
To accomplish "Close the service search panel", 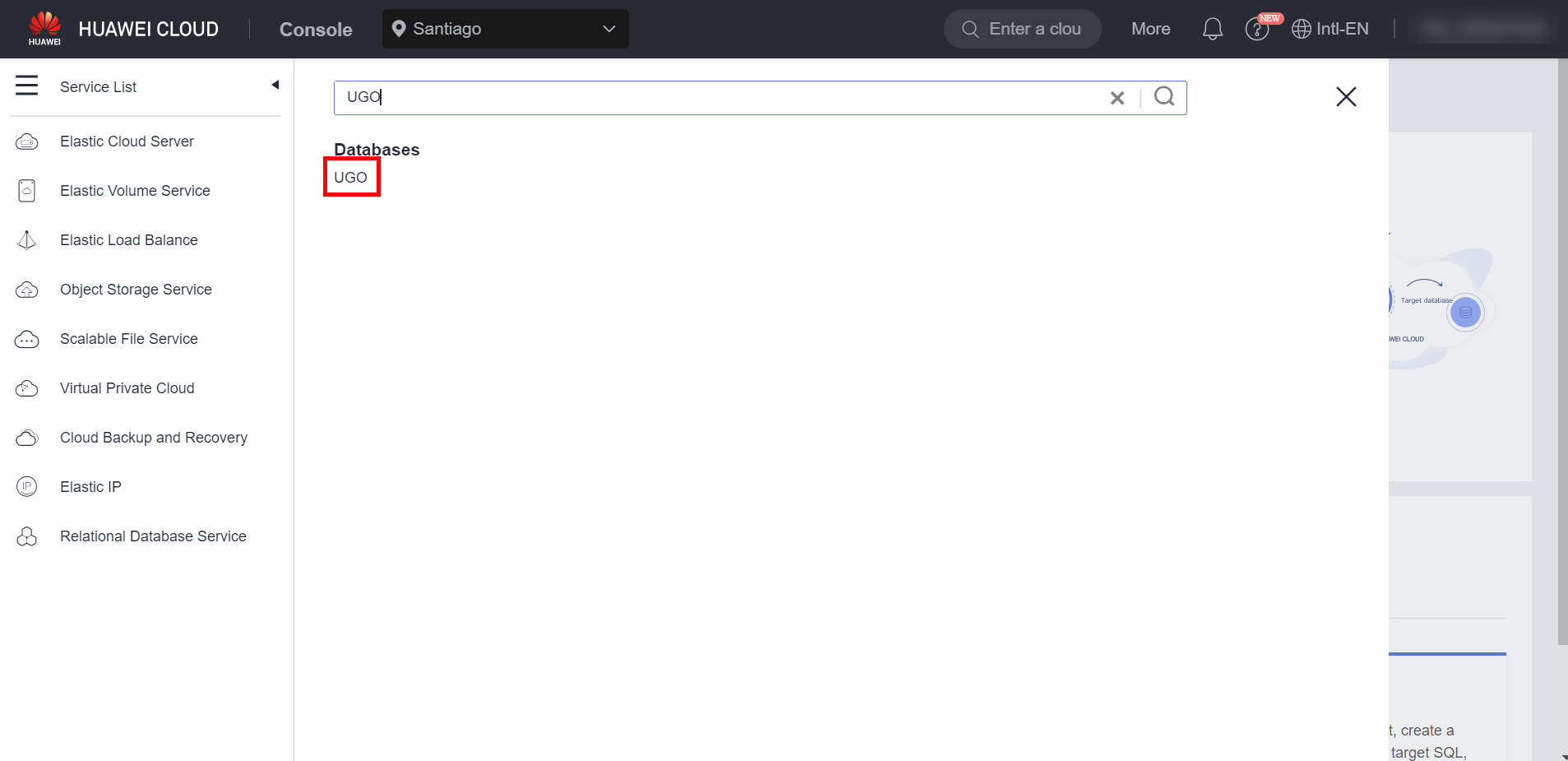I will pyautogui.click(x=1346, y=97).
